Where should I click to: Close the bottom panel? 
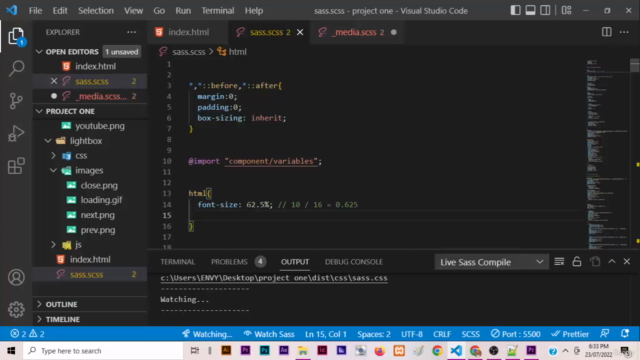[x=627, y=262]
